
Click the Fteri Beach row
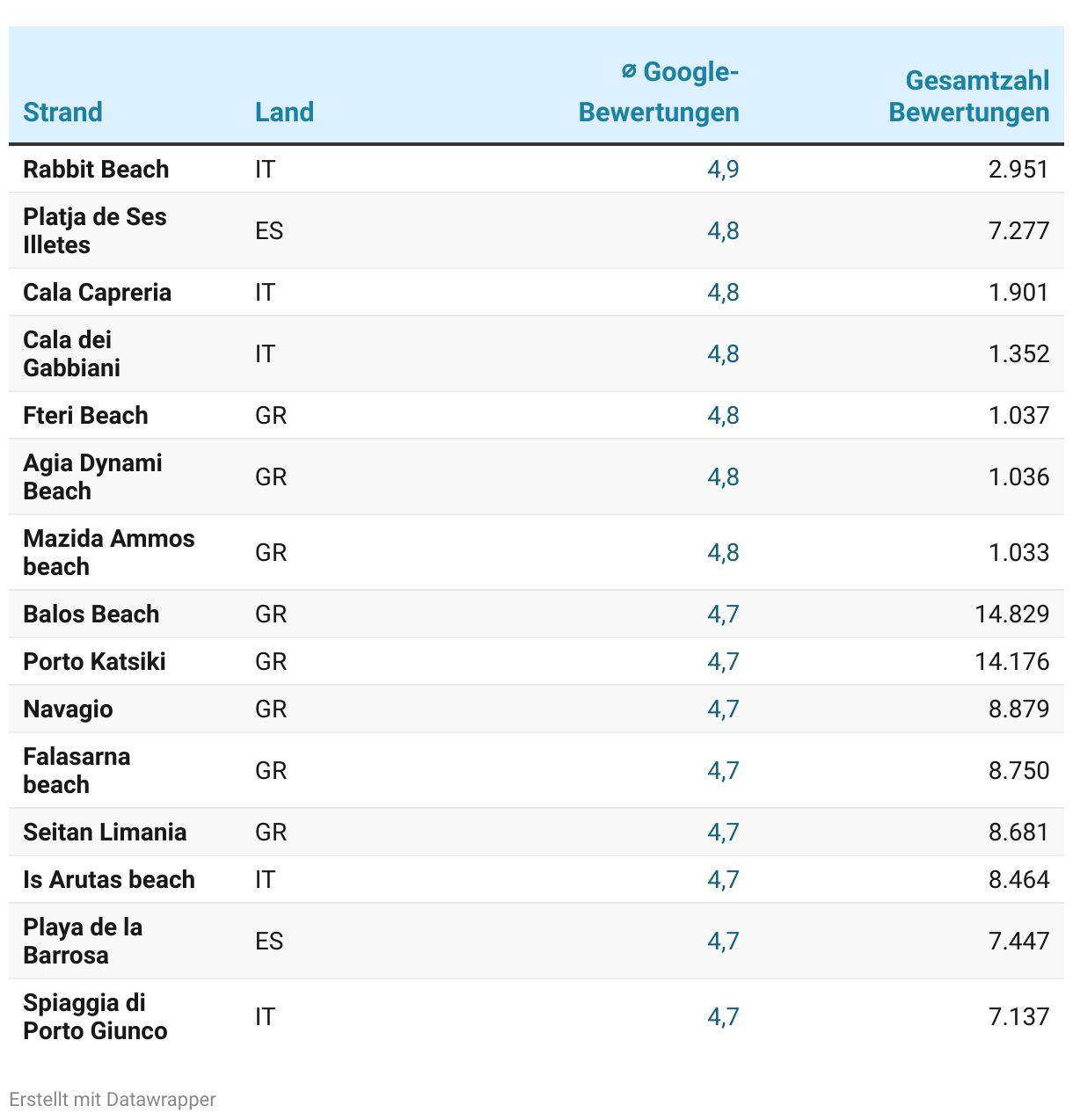(x=85, y=416)
